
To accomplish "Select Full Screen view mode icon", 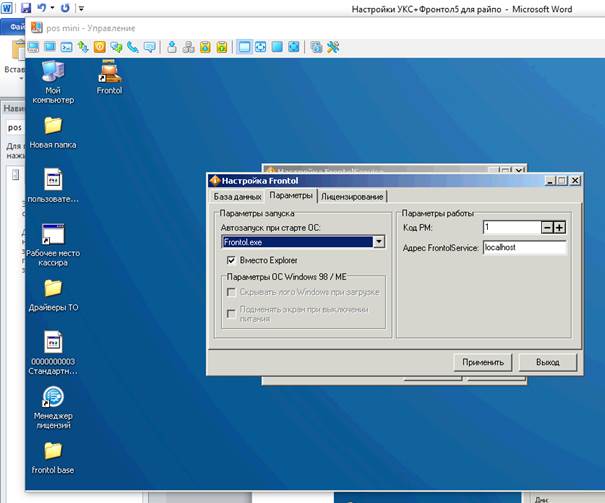I will 277,47.
